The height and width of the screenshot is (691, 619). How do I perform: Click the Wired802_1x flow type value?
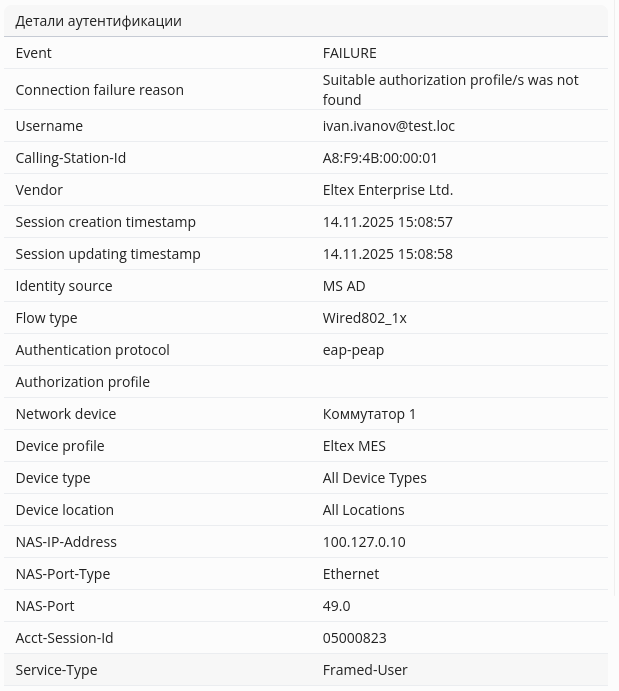pyautogui.click(x=364, y=318)
